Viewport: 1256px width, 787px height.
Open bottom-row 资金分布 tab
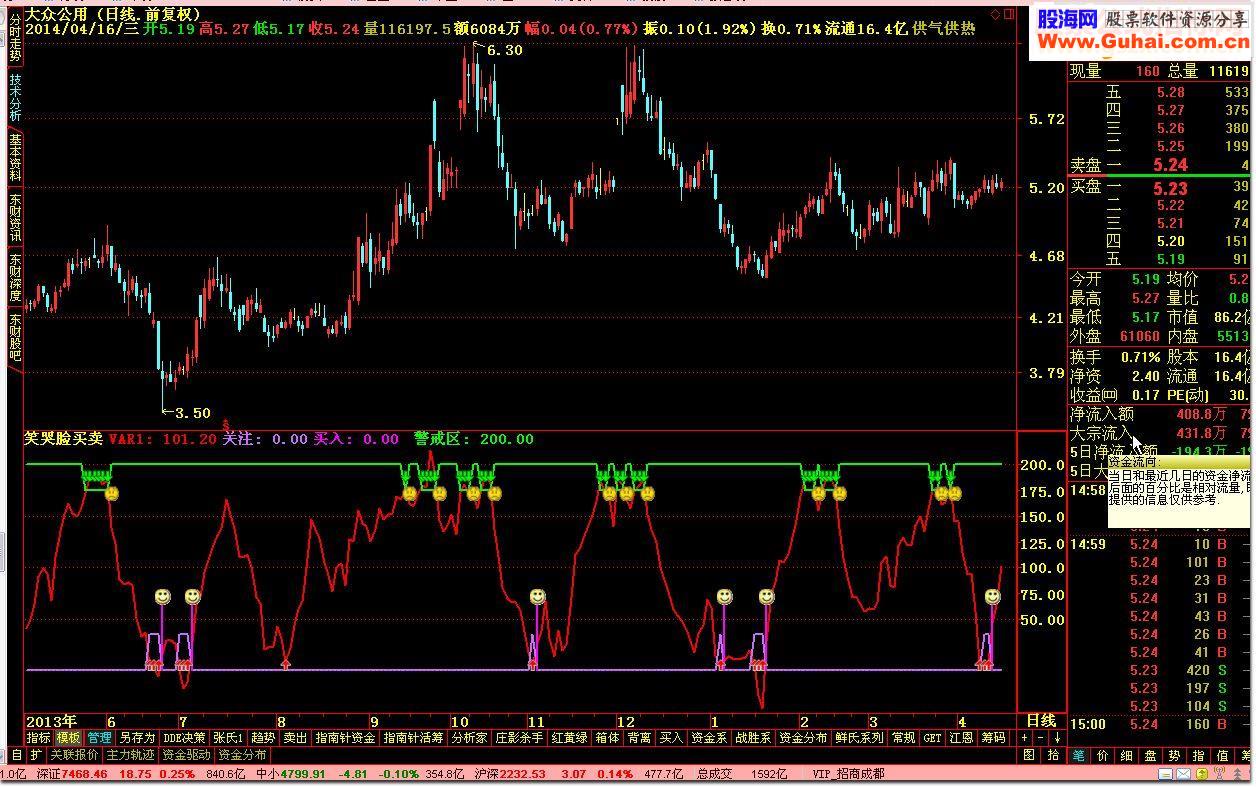pyautogui.click(x=243, y=755)
